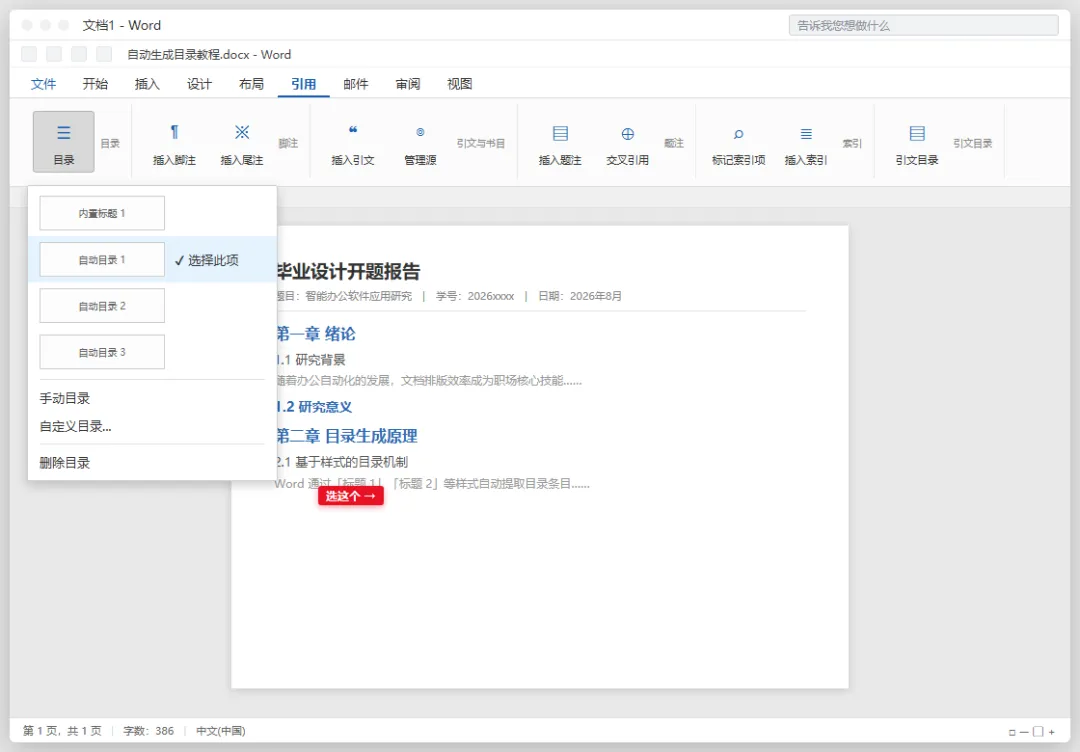Switch to the 视图 tab

coord(459,84)
